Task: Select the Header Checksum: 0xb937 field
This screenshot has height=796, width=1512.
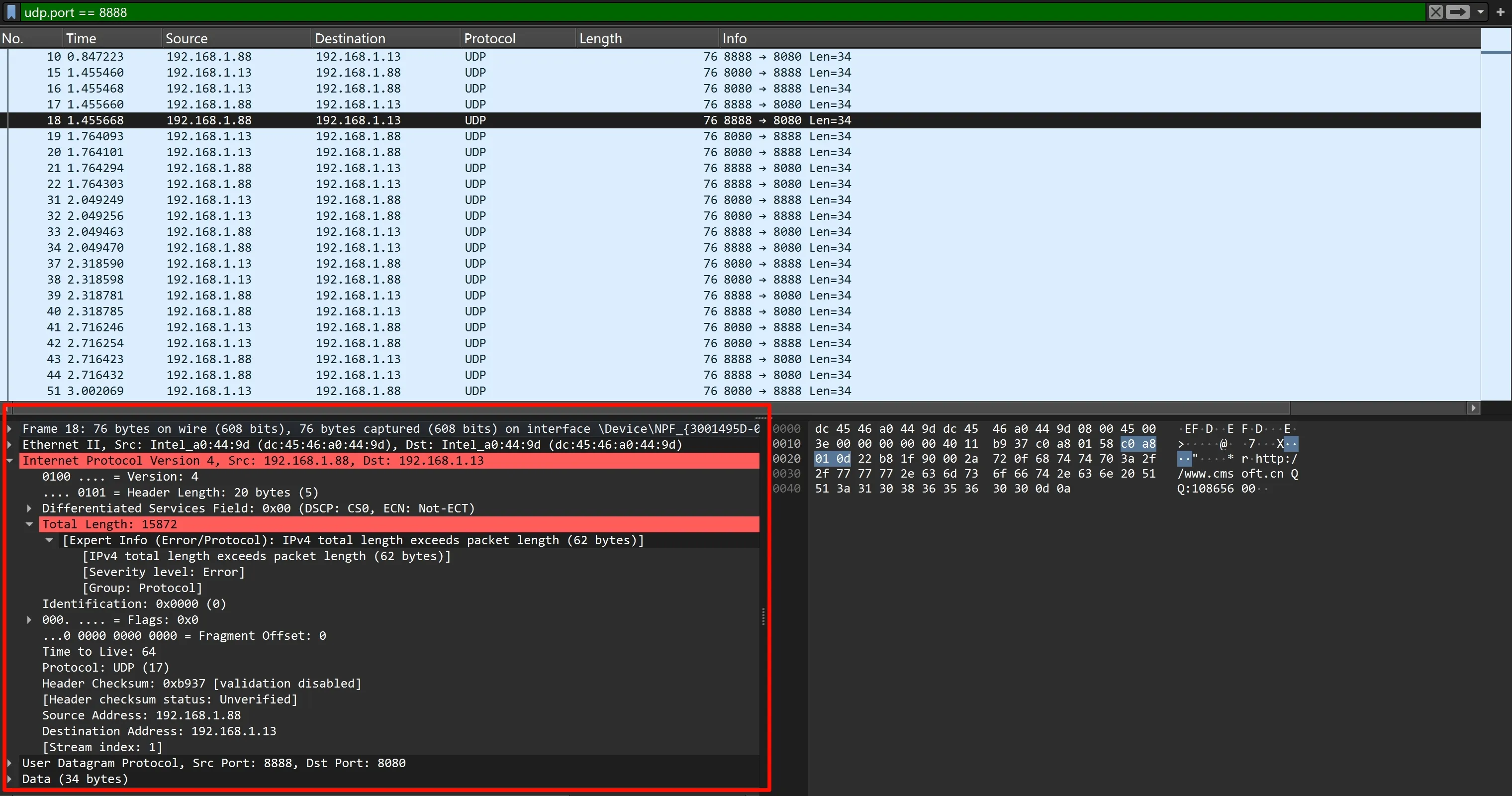Action: 201,683
